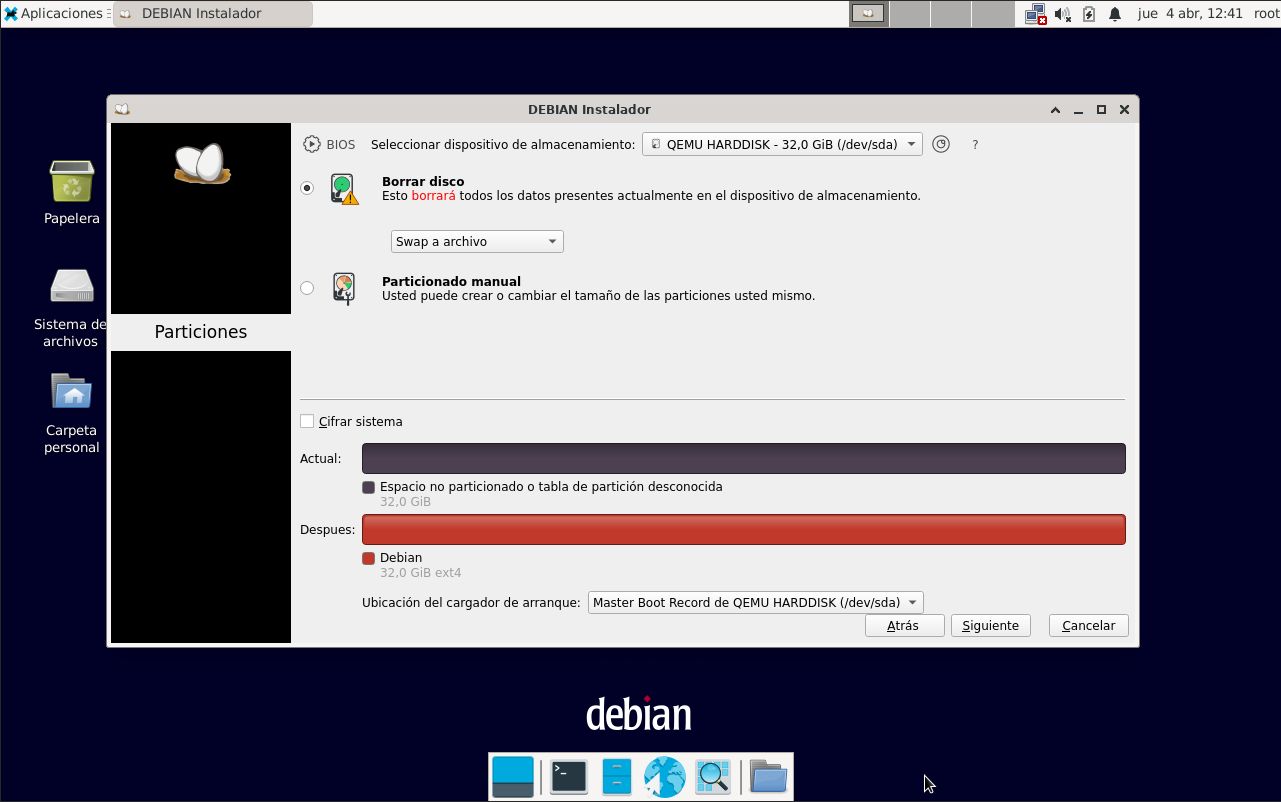The width and height of the screenshot is (1281, 802).
Task: Select the Borrar disco radio option
Action: [x=307, y=188]
